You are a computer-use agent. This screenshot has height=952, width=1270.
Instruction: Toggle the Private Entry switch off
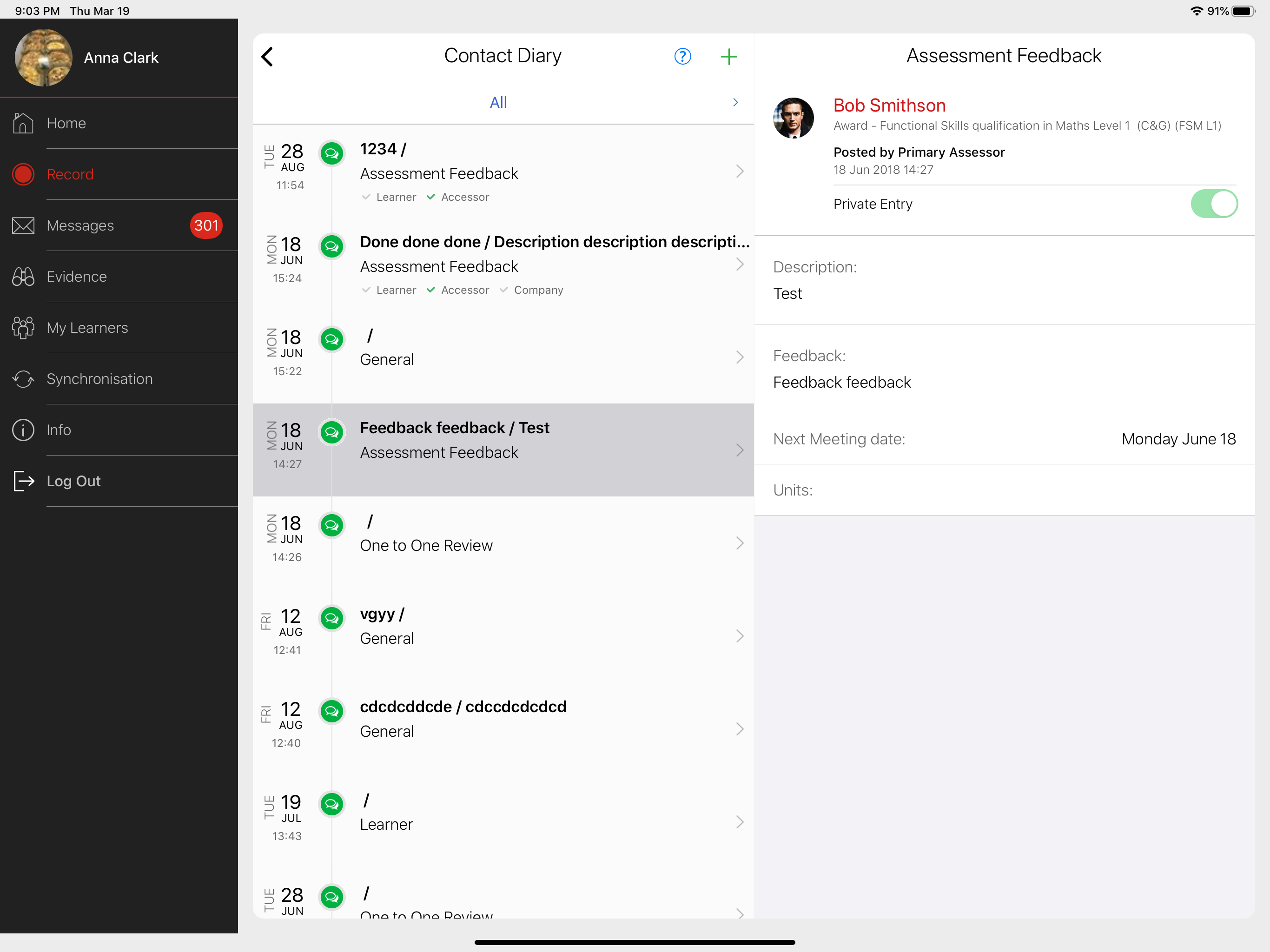pos(1213,204)
